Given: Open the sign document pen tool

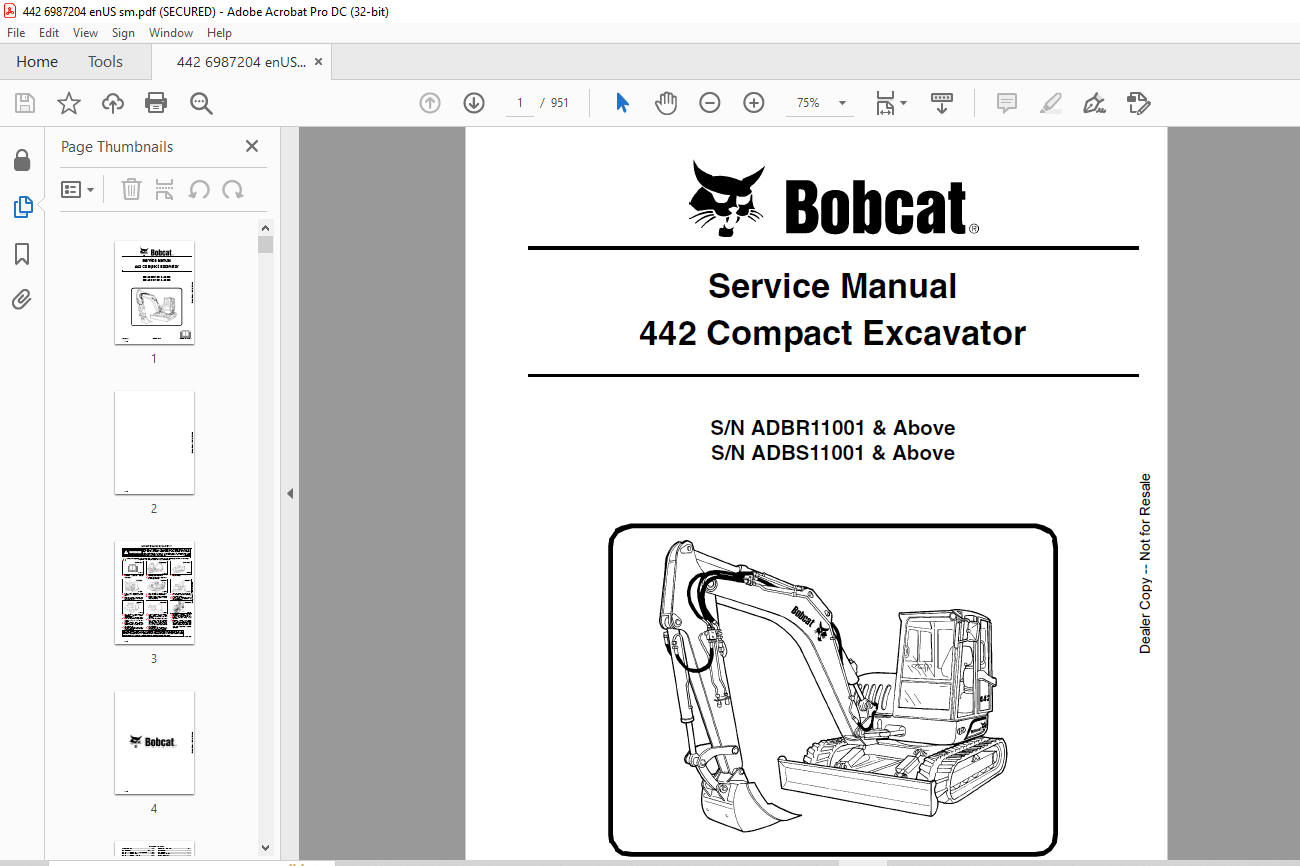Looking at the screenshot, I should (1094, 103).
